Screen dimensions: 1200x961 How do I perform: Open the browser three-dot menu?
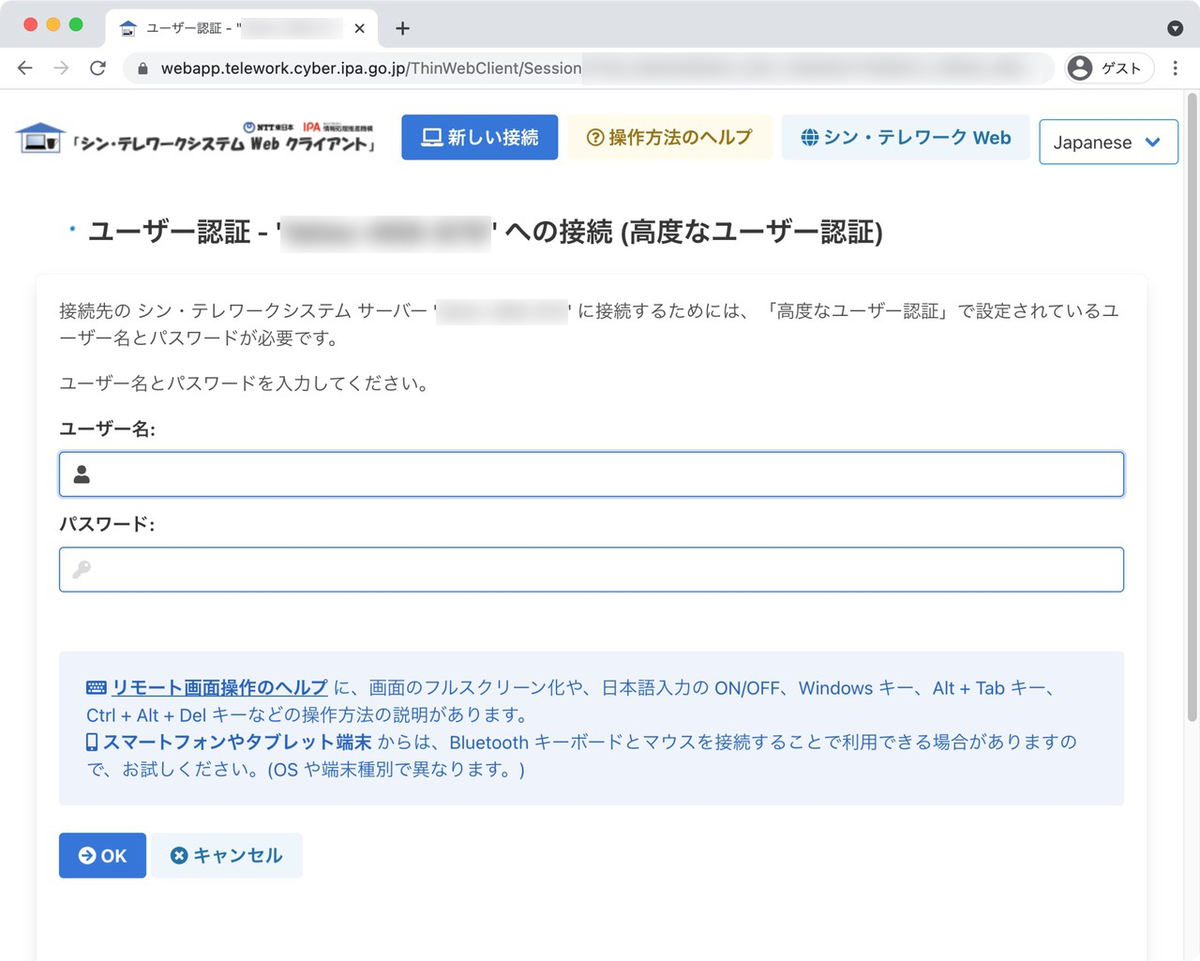pyautogui.click(x=1176, y=68)
